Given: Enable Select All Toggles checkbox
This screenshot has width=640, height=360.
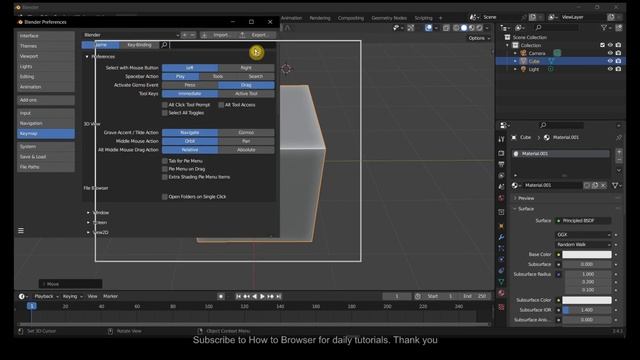Looking at the screenshot, I should pyautogui.click(x=165, y=113).
